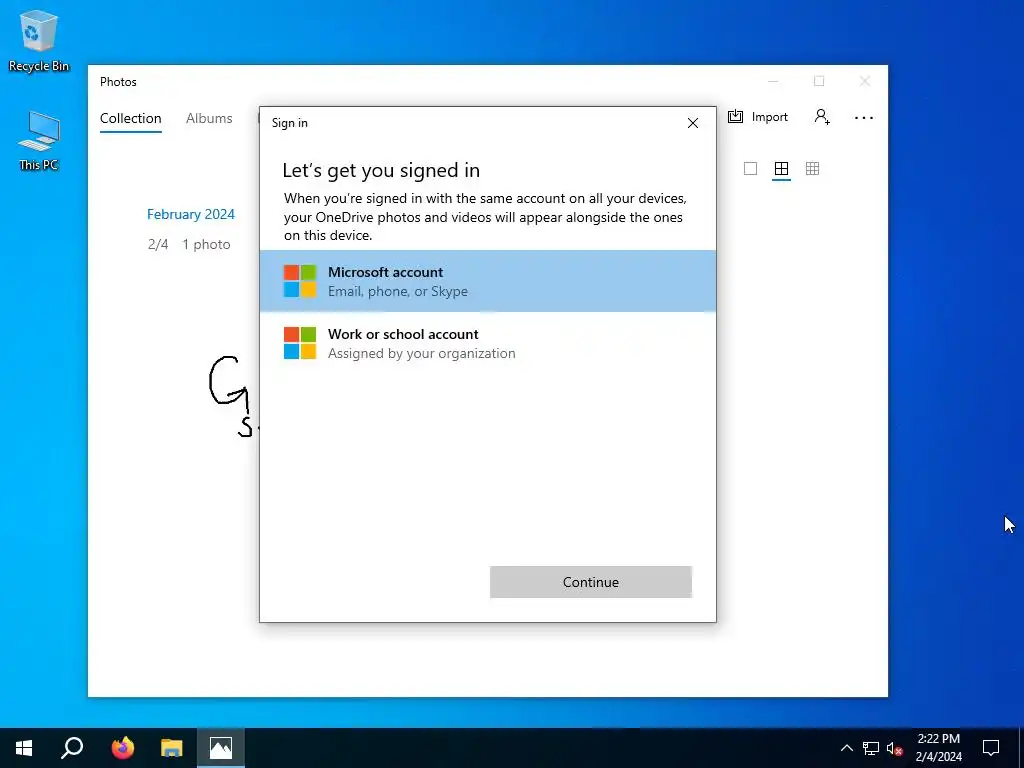
Task: Click the 'Sign in' dialog title text
Action: [x=289, y=123]
